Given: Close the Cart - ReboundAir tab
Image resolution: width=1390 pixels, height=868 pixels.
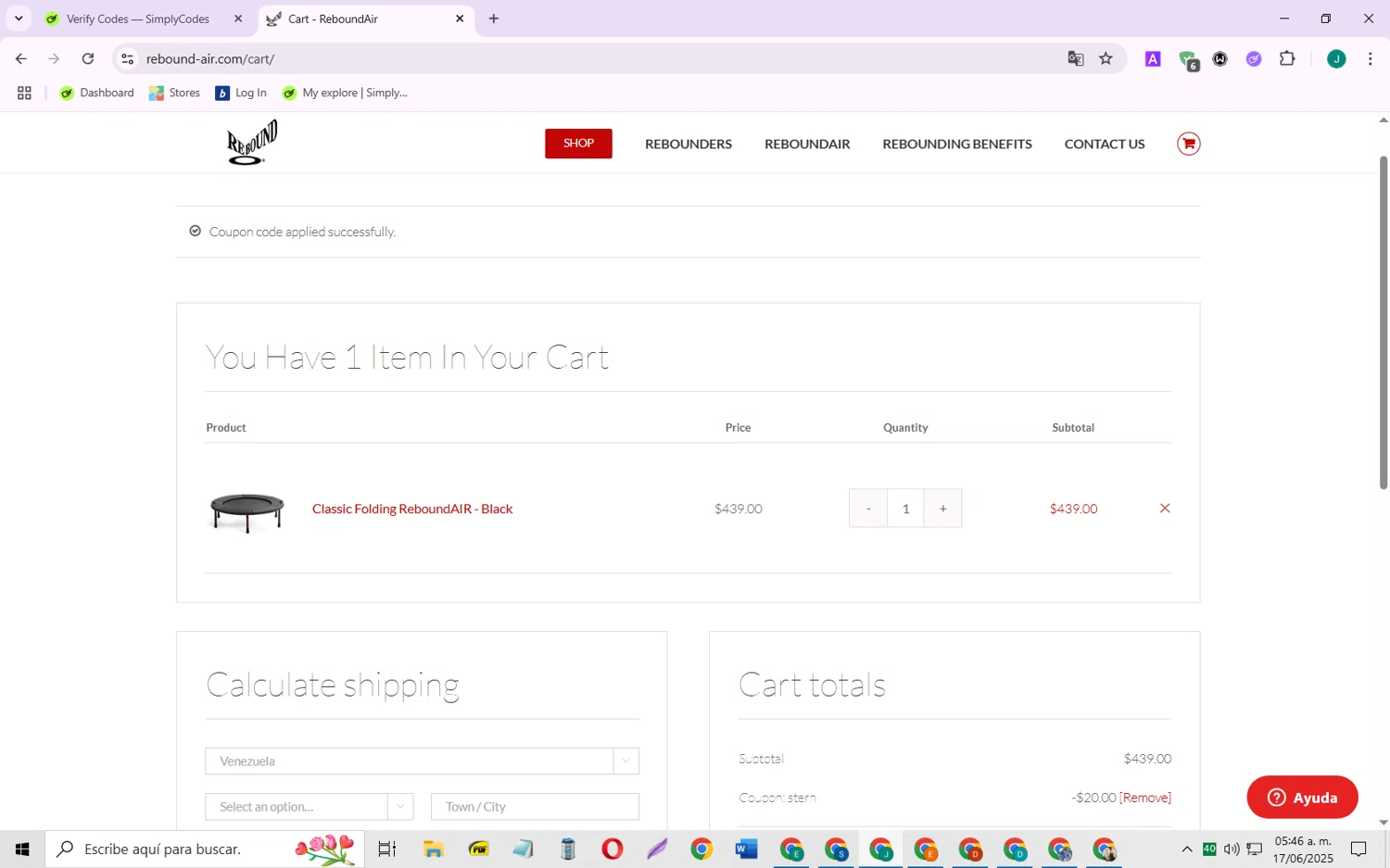Looking at the screenshot, I should coord(460,19).
